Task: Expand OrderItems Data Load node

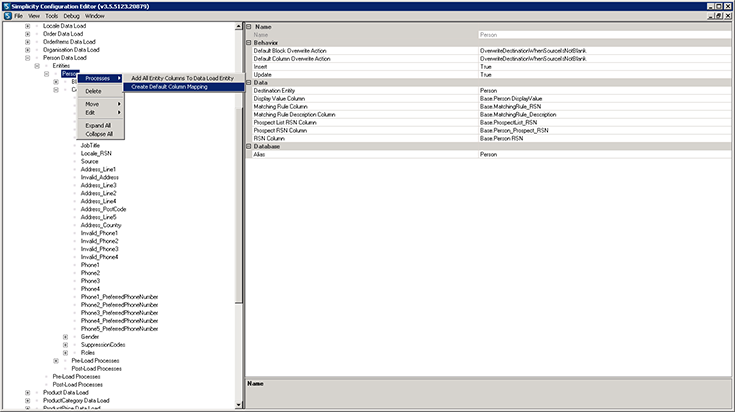Action: 27,42
